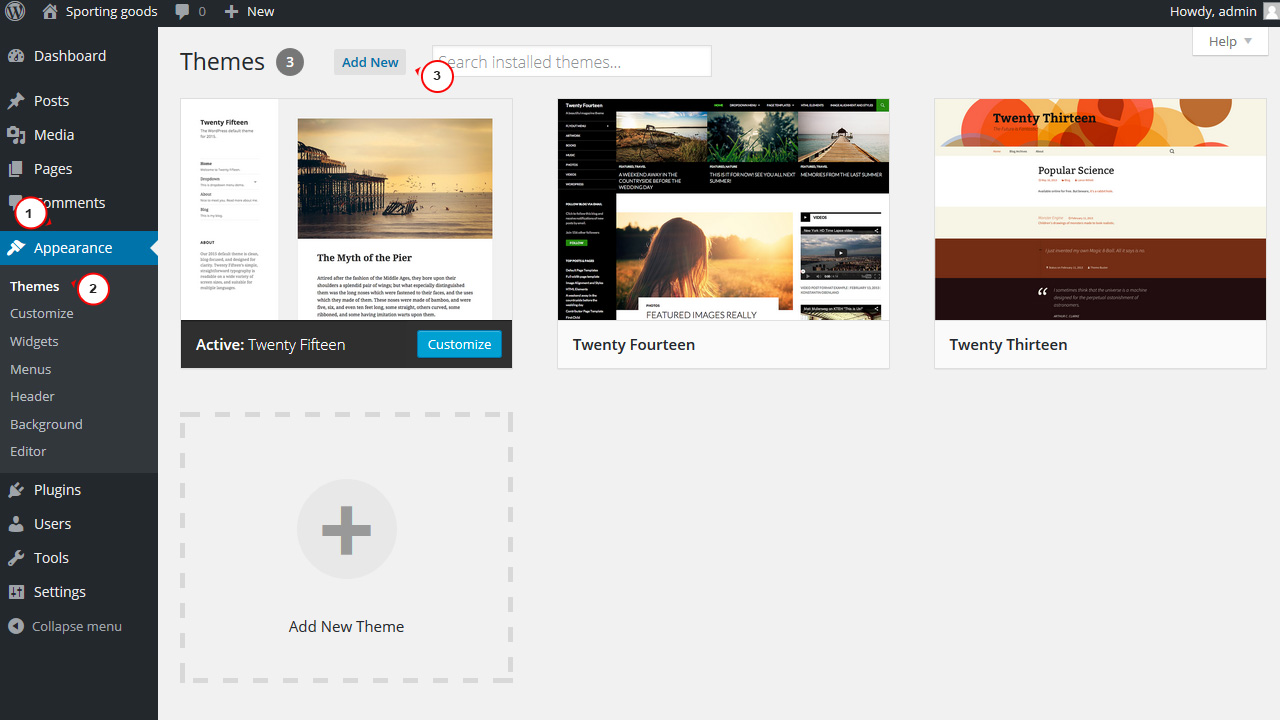Open the Widgets submenu item
The height and width of the screenshot is (720, 1280).
[x=34, y=341]
